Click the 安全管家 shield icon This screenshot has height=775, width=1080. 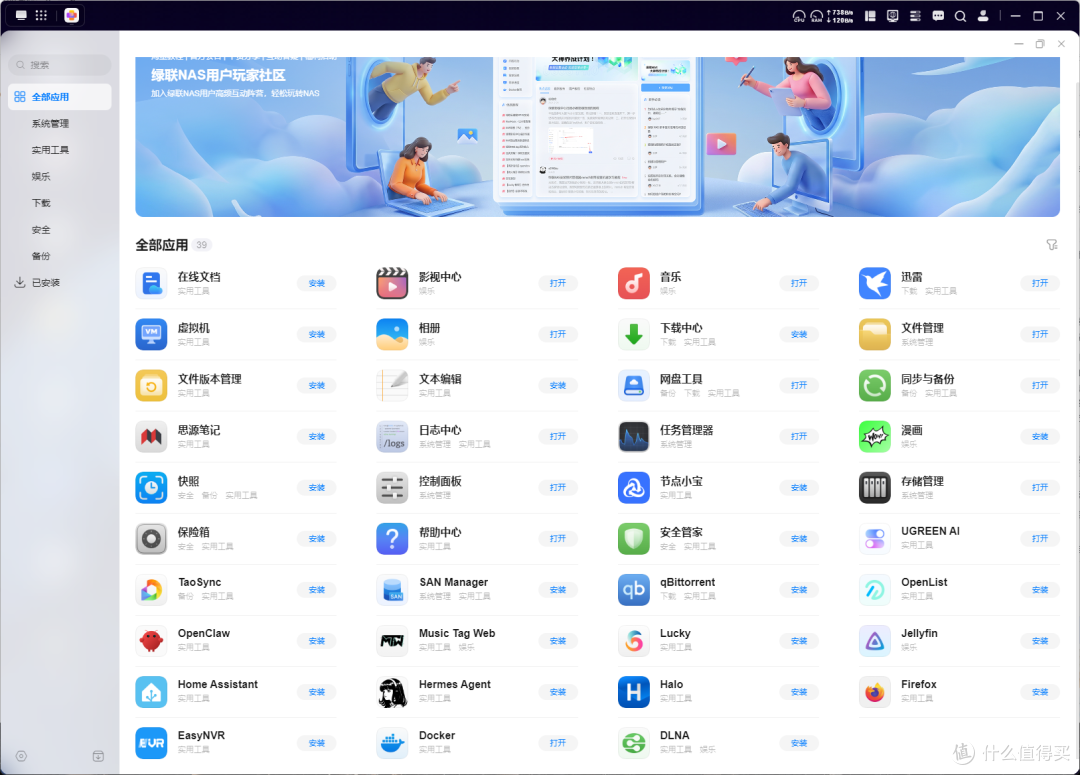(x=634, y=539)
